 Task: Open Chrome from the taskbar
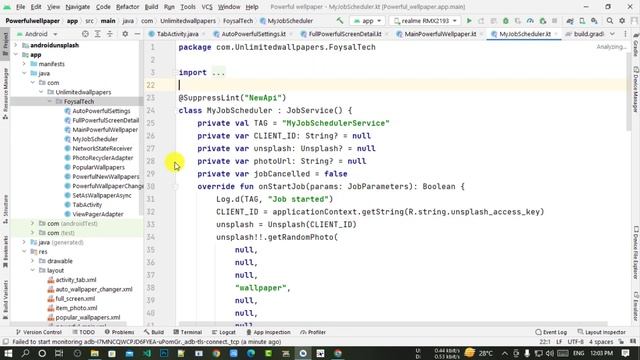[216, 353]
